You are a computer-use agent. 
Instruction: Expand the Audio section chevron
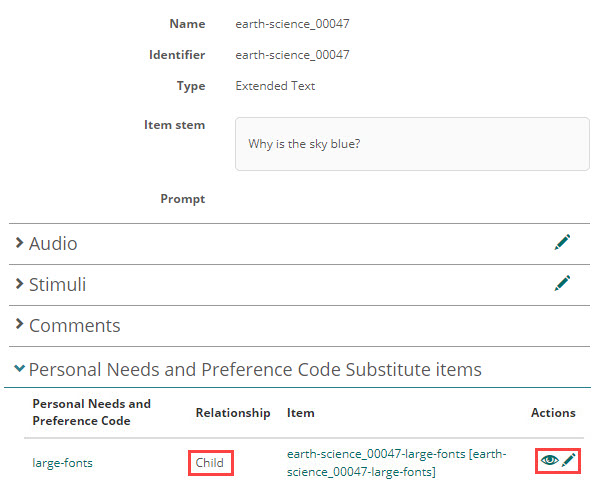click(x=19, y=243)
